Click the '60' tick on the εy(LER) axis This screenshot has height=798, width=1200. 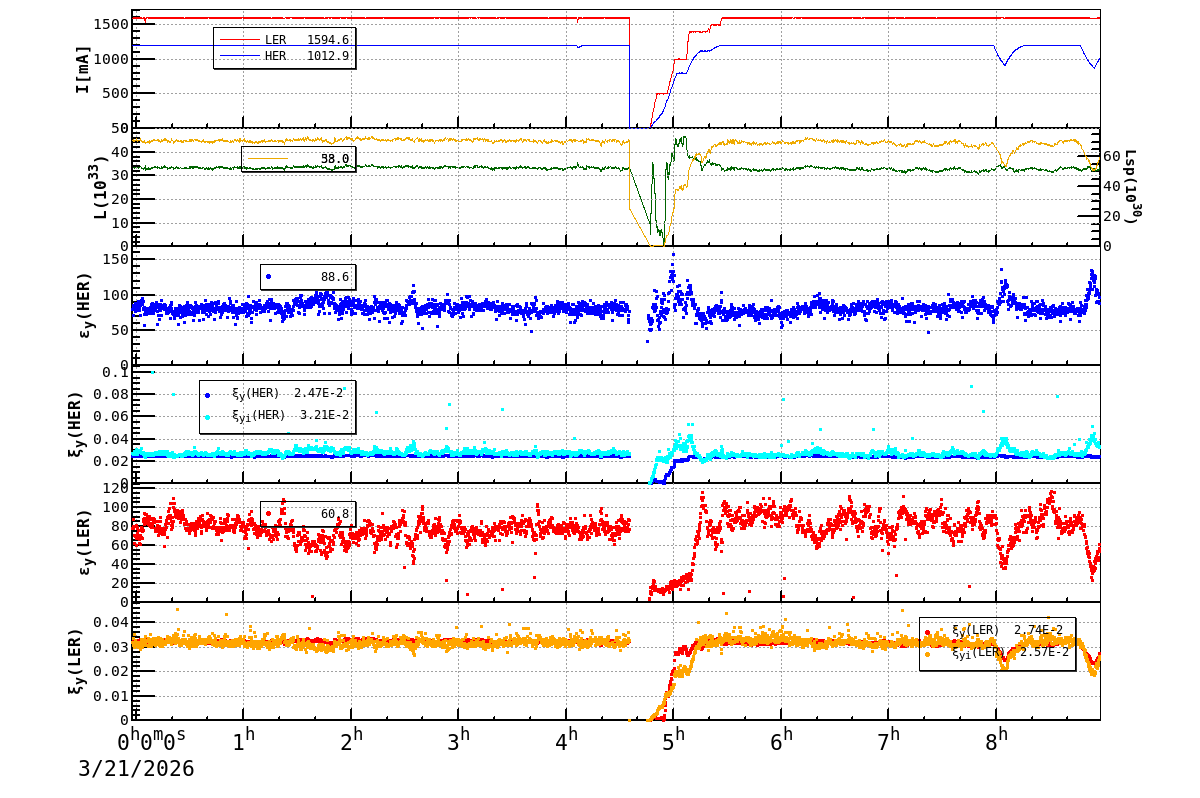point(119,545)
